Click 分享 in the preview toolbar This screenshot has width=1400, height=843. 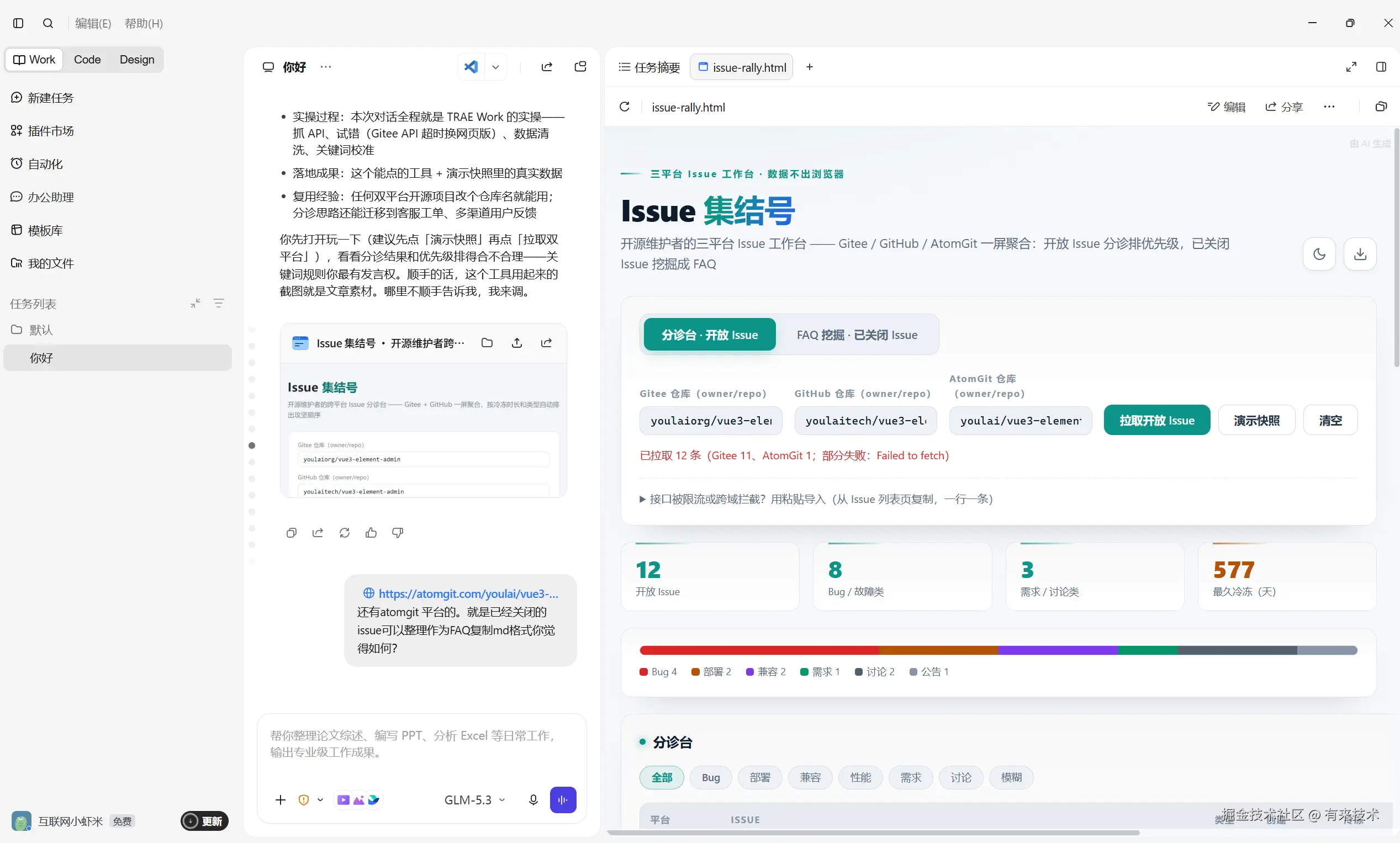[1283, 107]
